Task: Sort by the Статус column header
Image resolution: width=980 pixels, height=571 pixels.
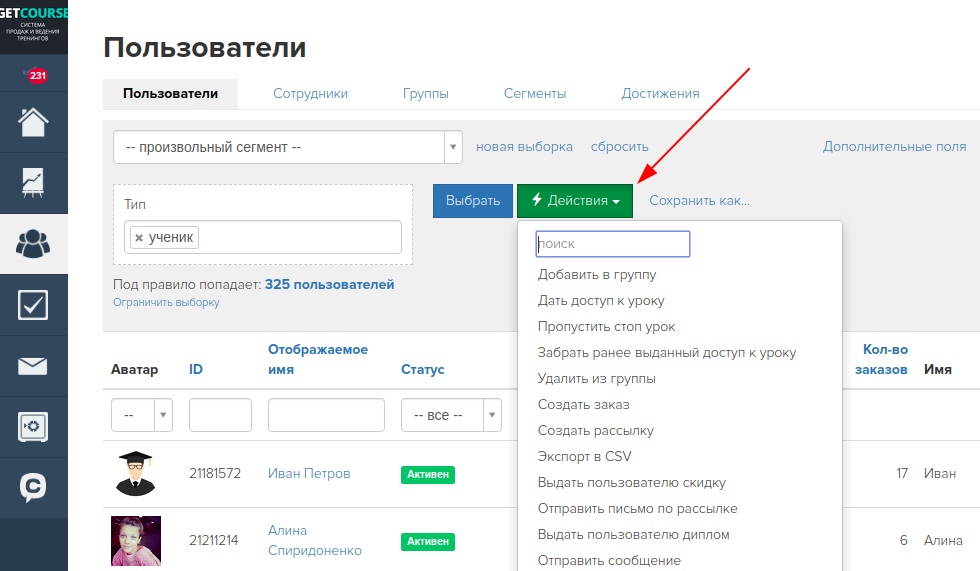Action: pos(422,370)
